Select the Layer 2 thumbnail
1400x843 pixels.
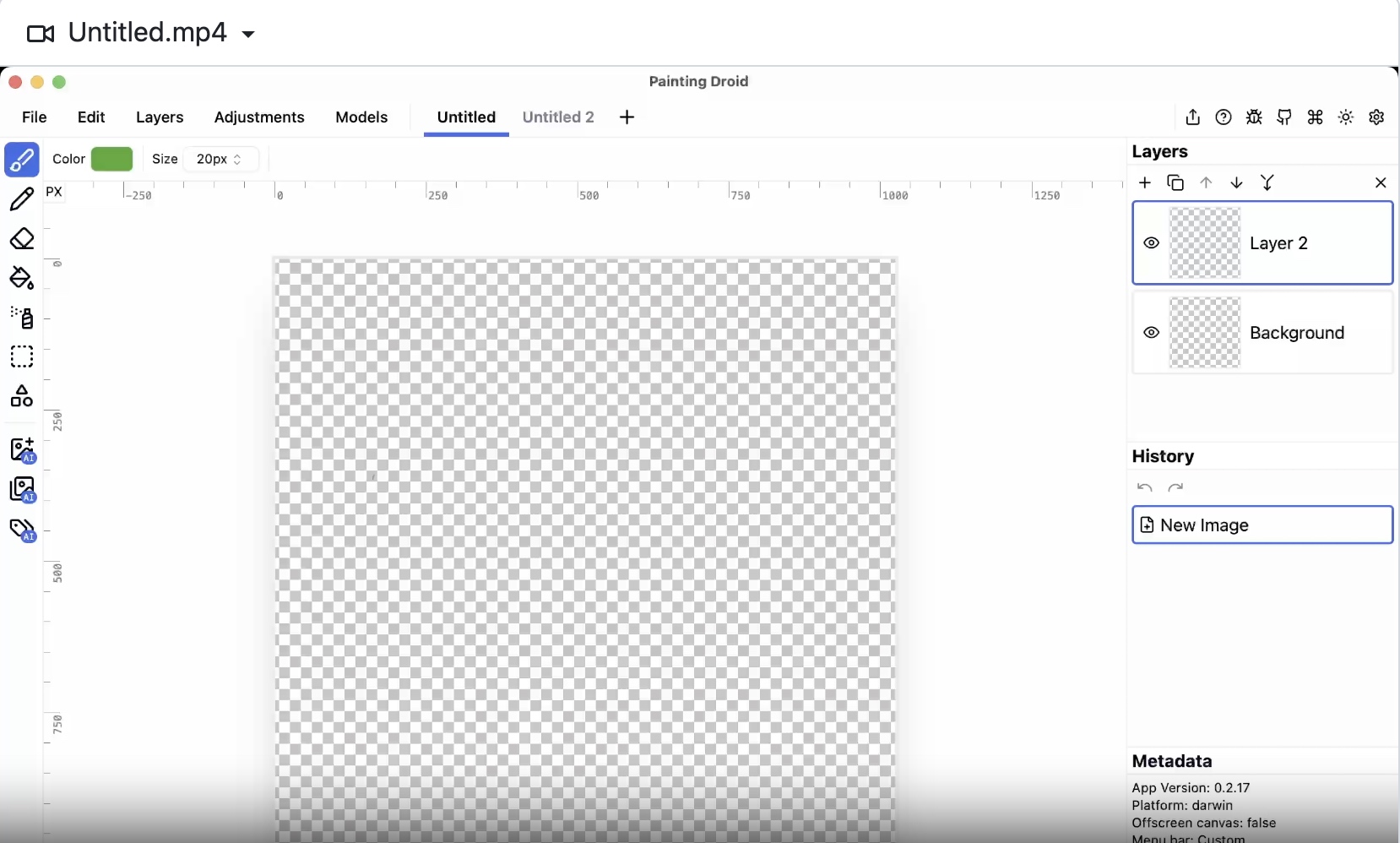tap(1205, 243)
